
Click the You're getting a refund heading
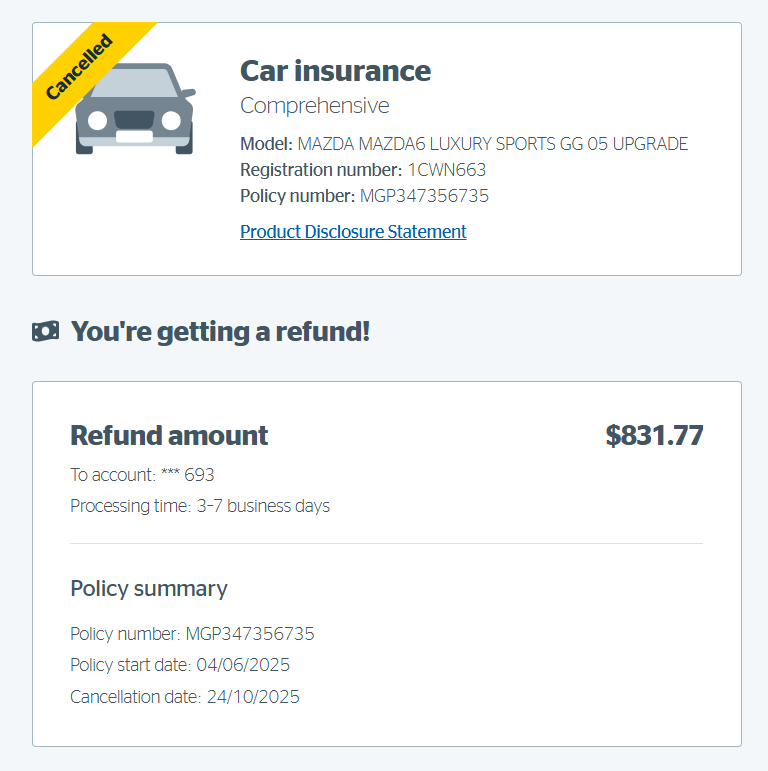pyautogui.click(x=220, y=331)
